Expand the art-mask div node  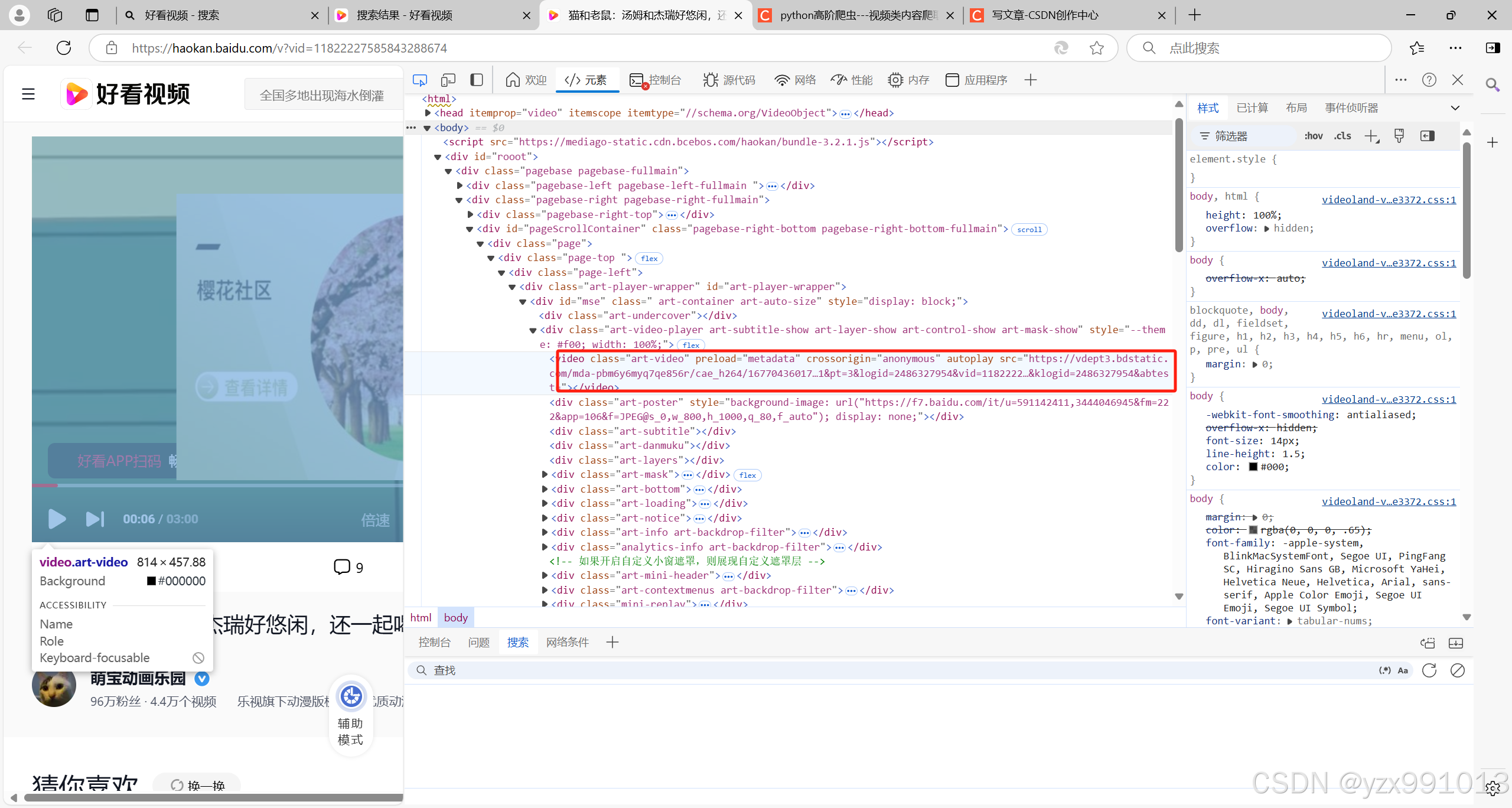[545, 474]
